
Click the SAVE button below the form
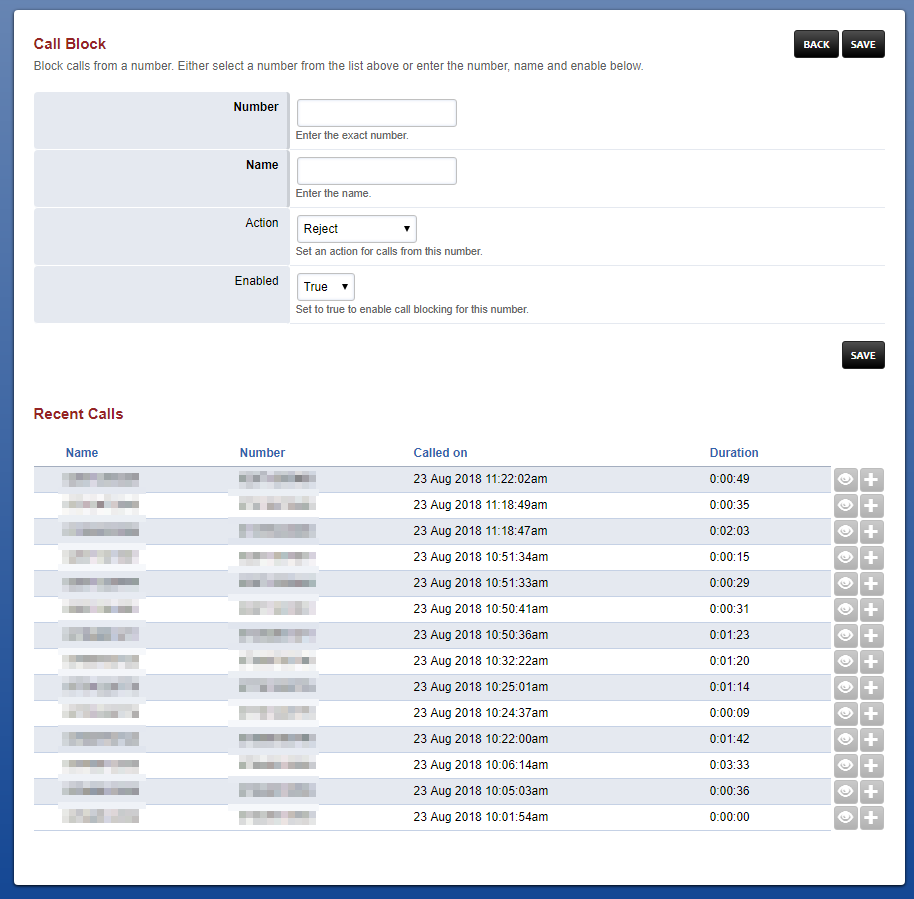863,355
